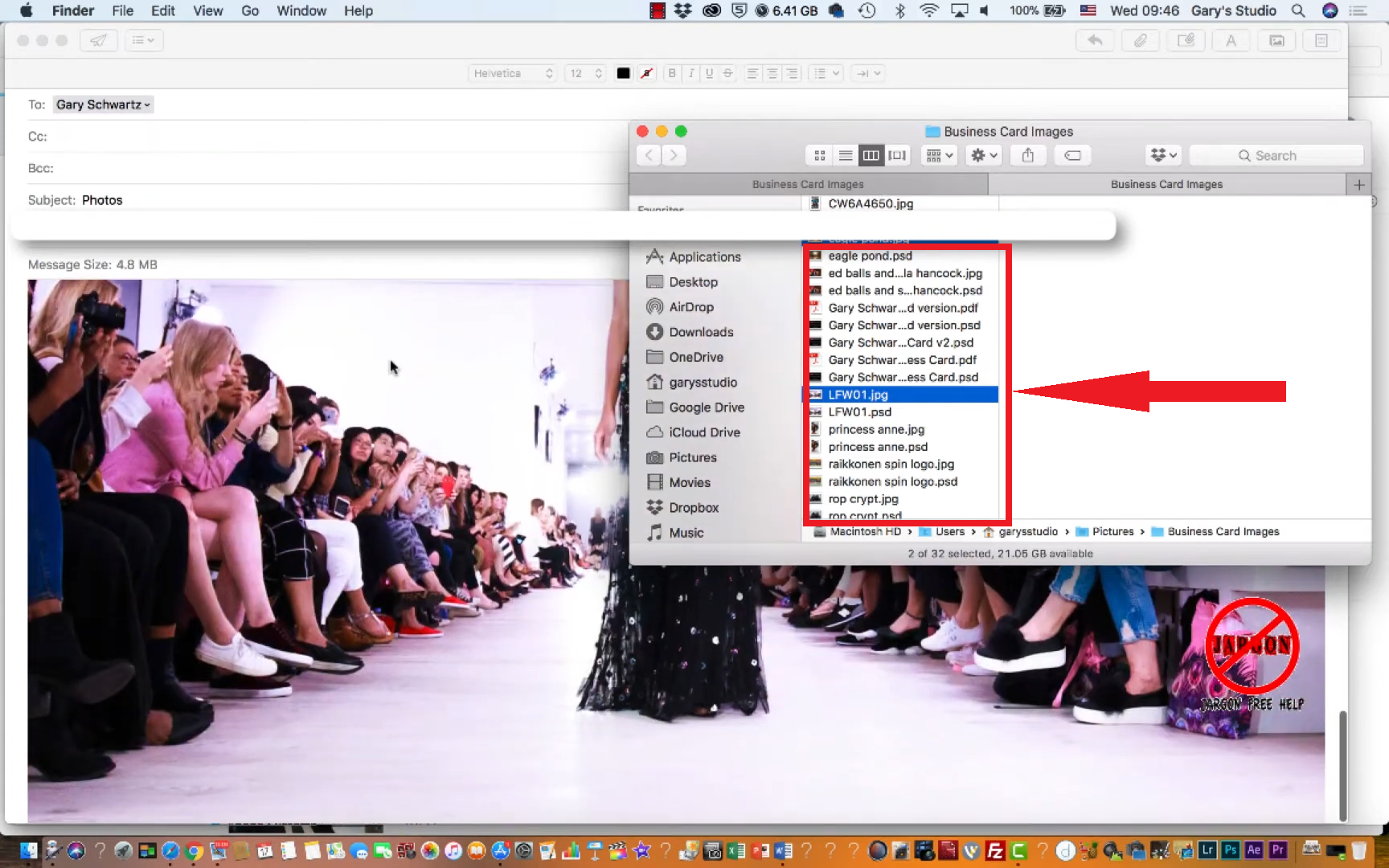Click the Finder forward navigation arrow

[x=674, y=155]
